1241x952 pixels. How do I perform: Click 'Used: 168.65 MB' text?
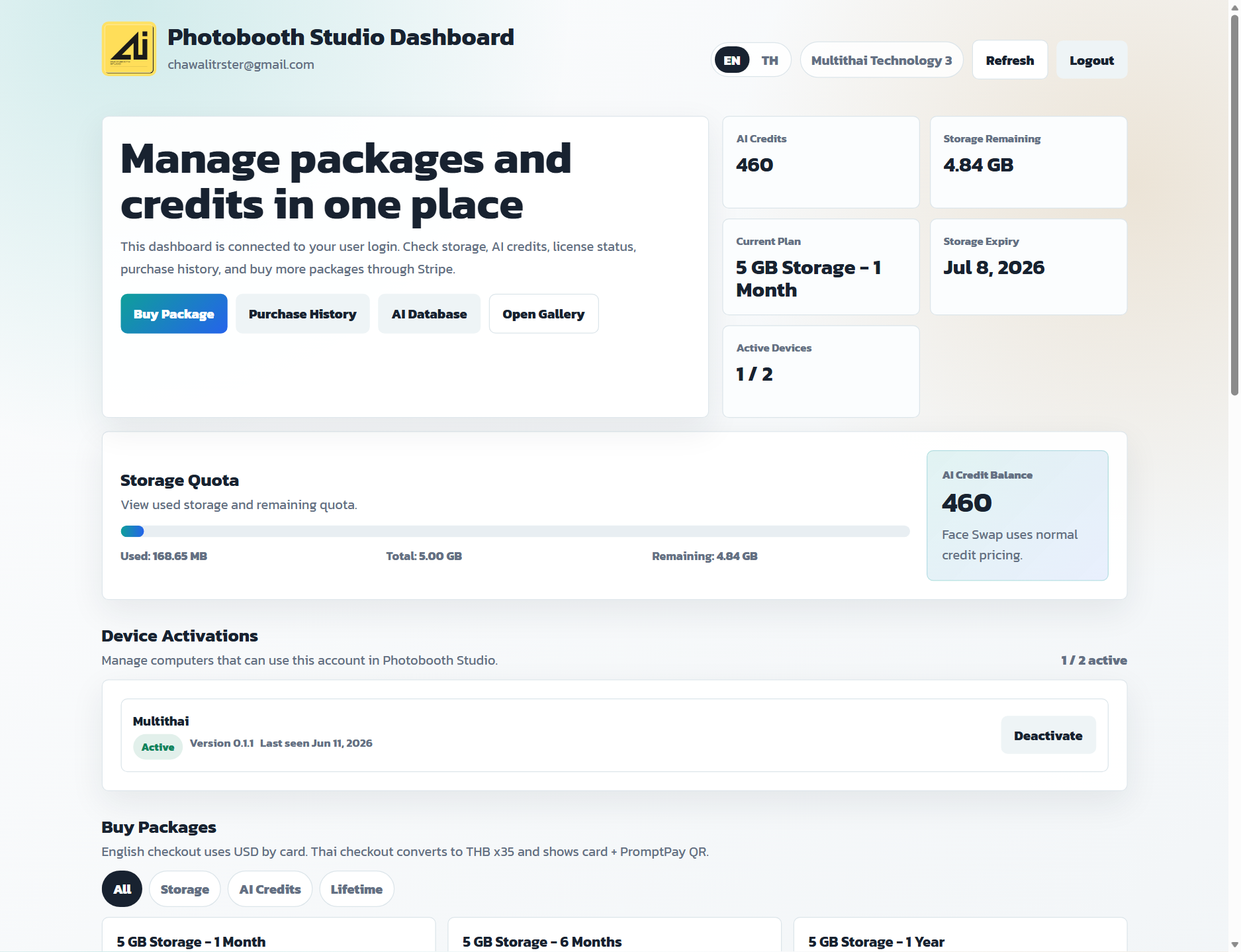pos(163,556)
